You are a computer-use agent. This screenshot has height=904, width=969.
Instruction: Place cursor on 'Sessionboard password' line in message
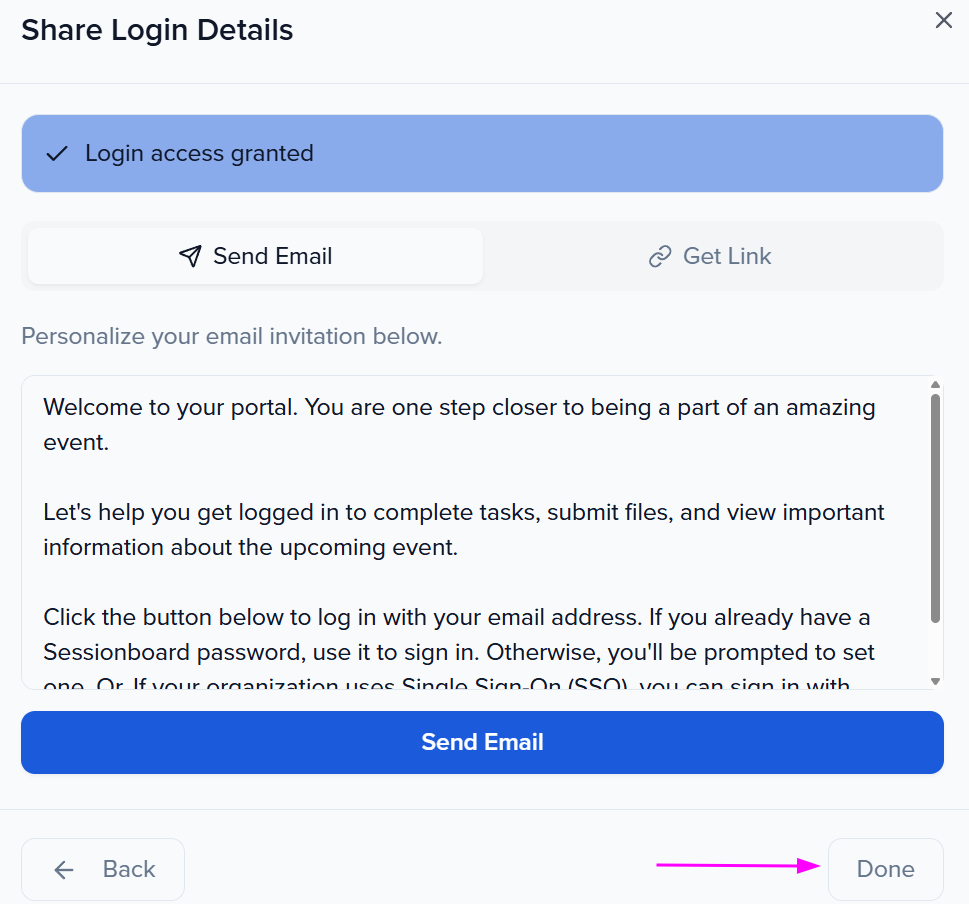459,653
